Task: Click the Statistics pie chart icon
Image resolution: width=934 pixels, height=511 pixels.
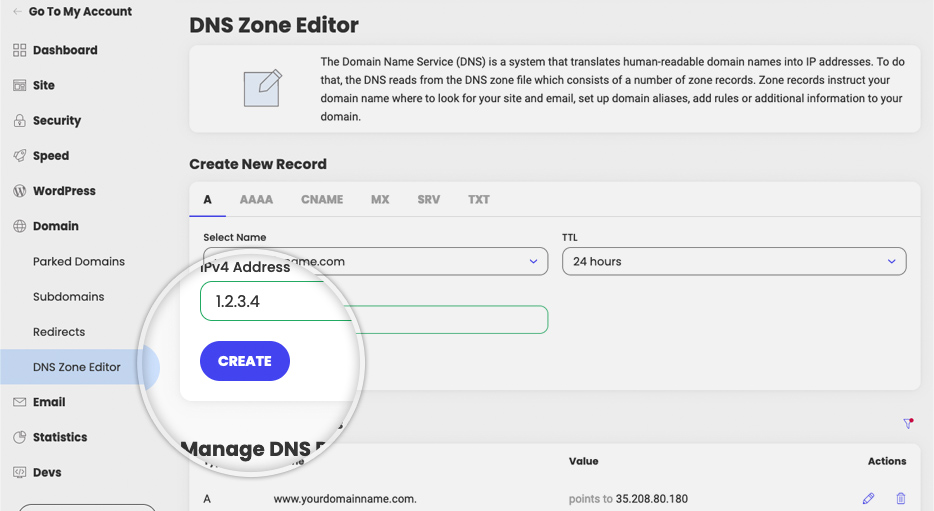Action: 20,437
